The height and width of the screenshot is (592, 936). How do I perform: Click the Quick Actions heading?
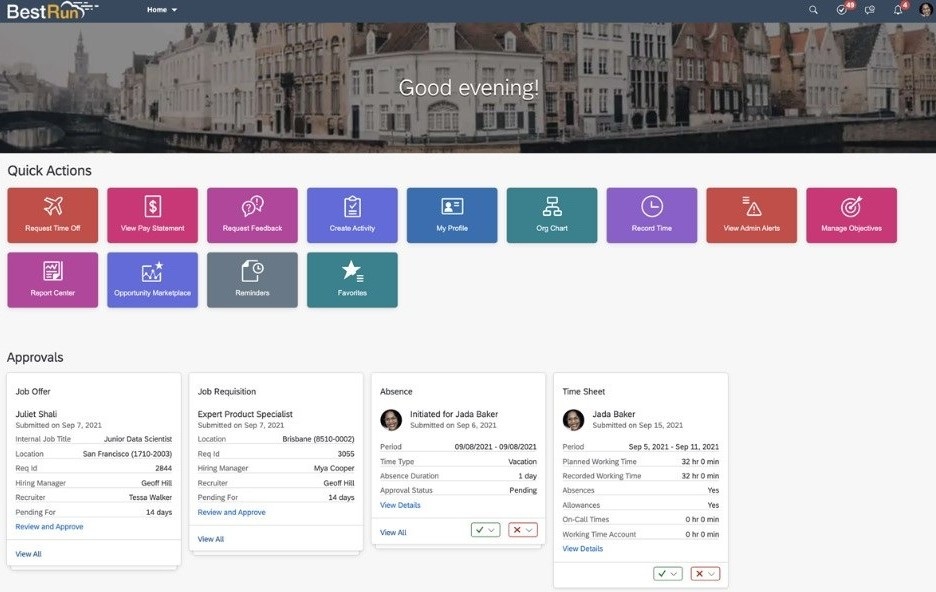coord(50,171)
